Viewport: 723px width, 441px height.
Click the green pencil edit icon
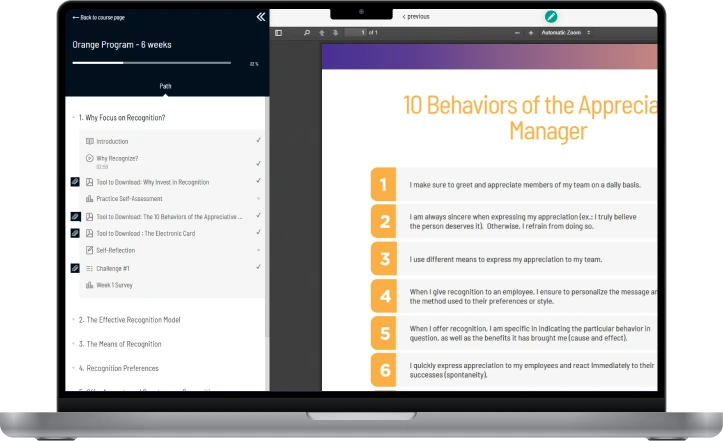550,17
